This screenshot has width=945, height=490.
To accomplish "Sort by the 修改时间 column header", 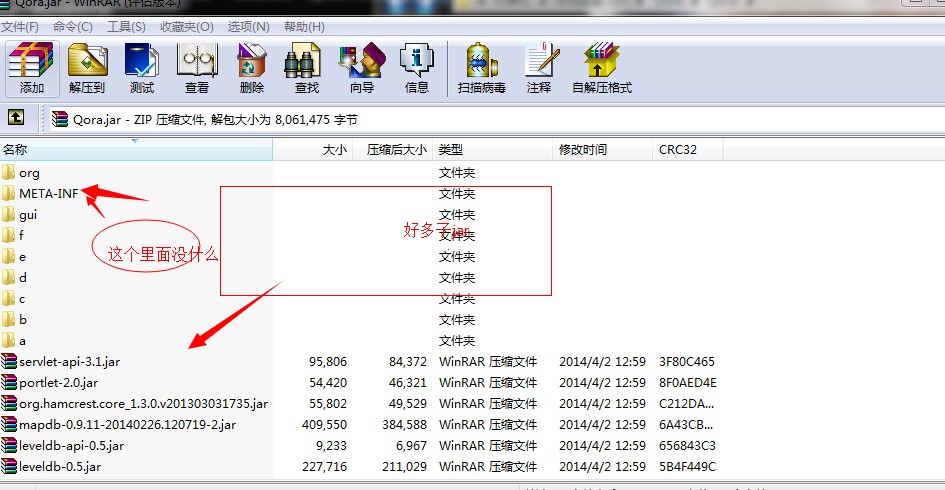I will point(602,149).
